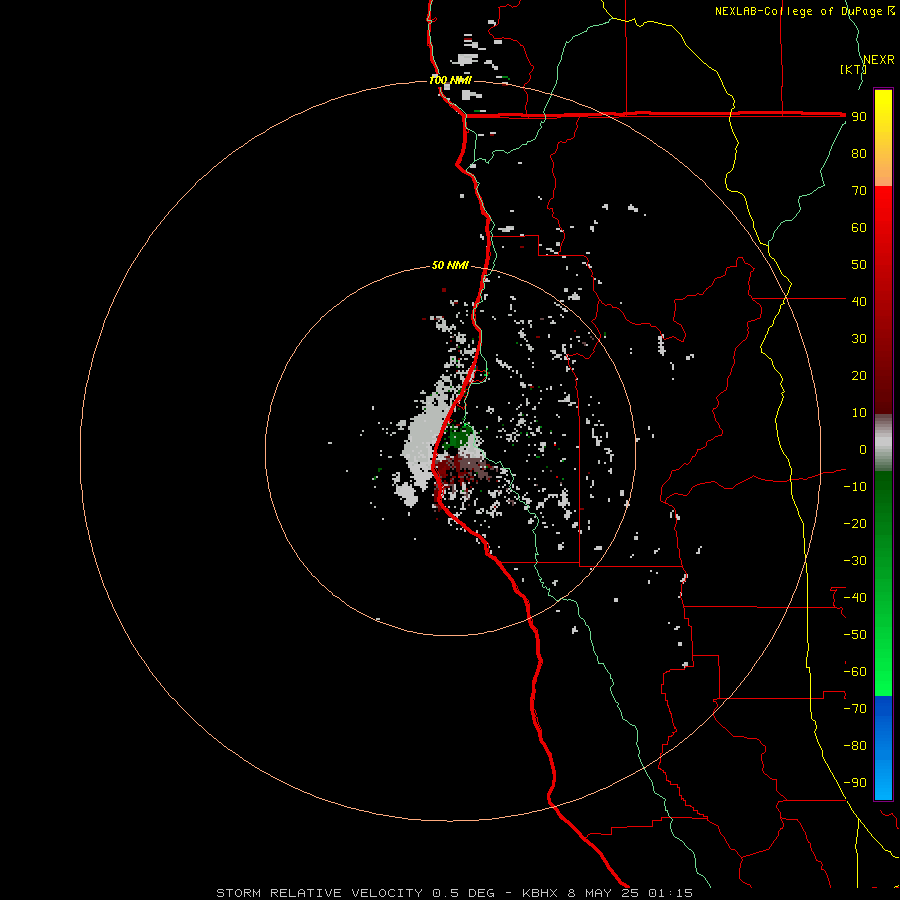The image size is (900, 900).
Task: Click the '[KT]' units label
Action: tap(853, 69)
